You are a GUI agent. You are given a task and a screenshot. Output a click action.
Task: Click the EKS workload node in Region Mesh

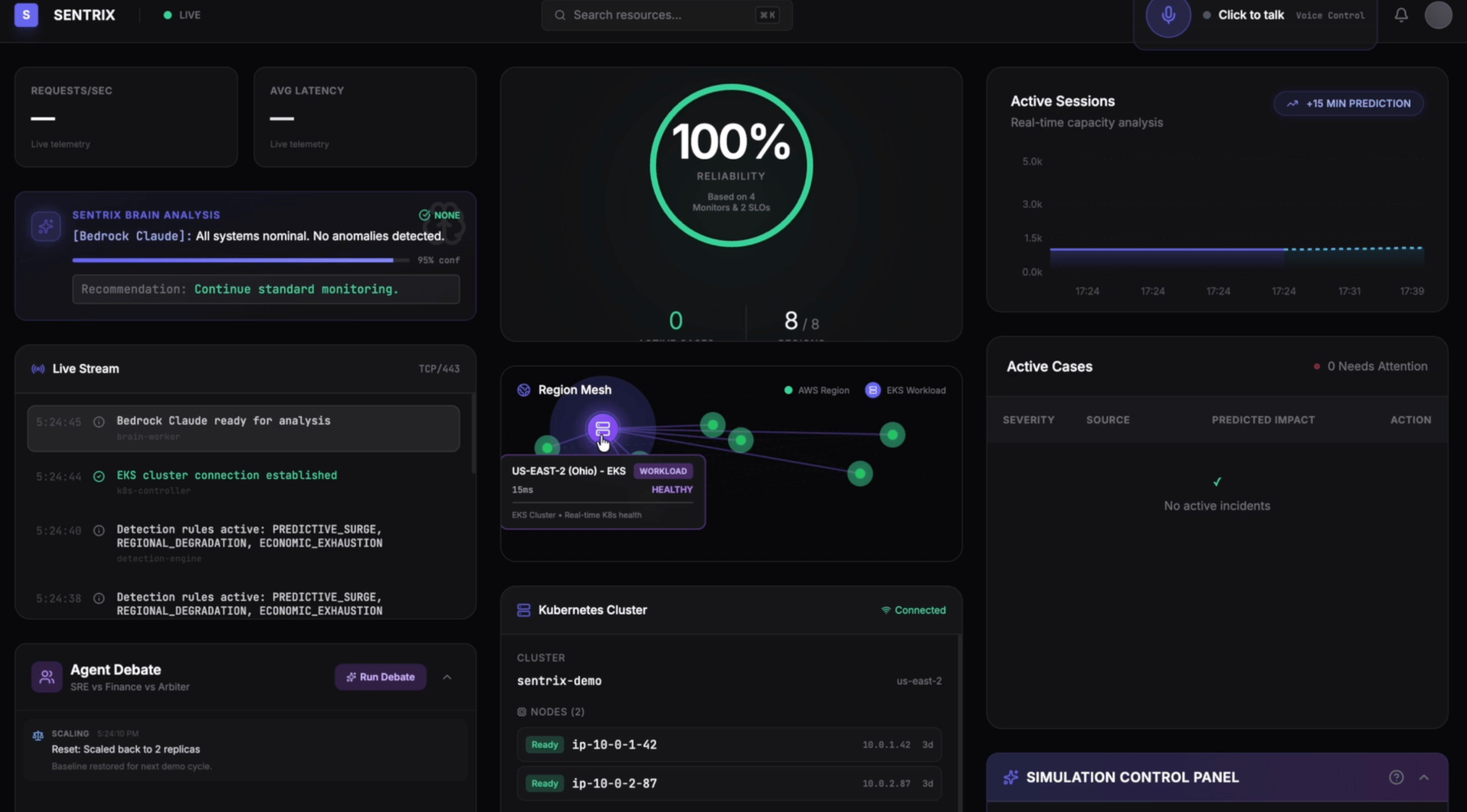pos(603,428)
